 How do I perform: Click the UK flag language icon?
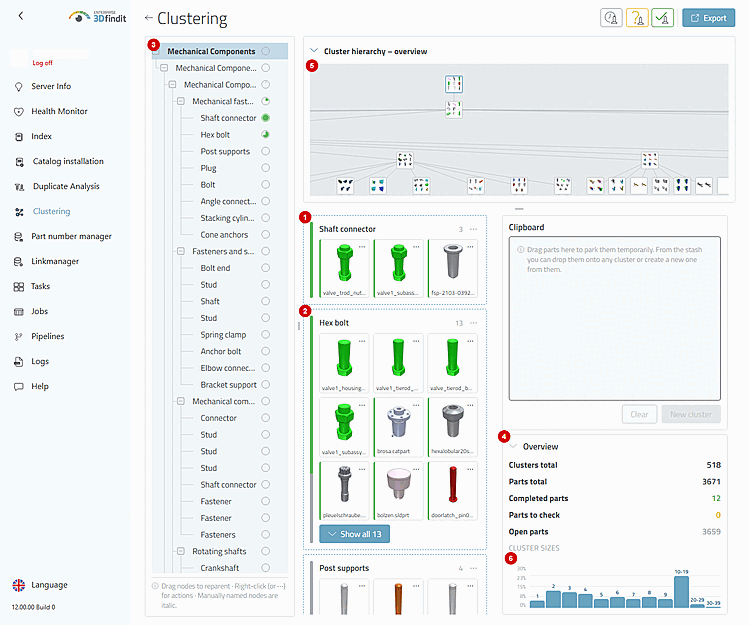(19, 585)
